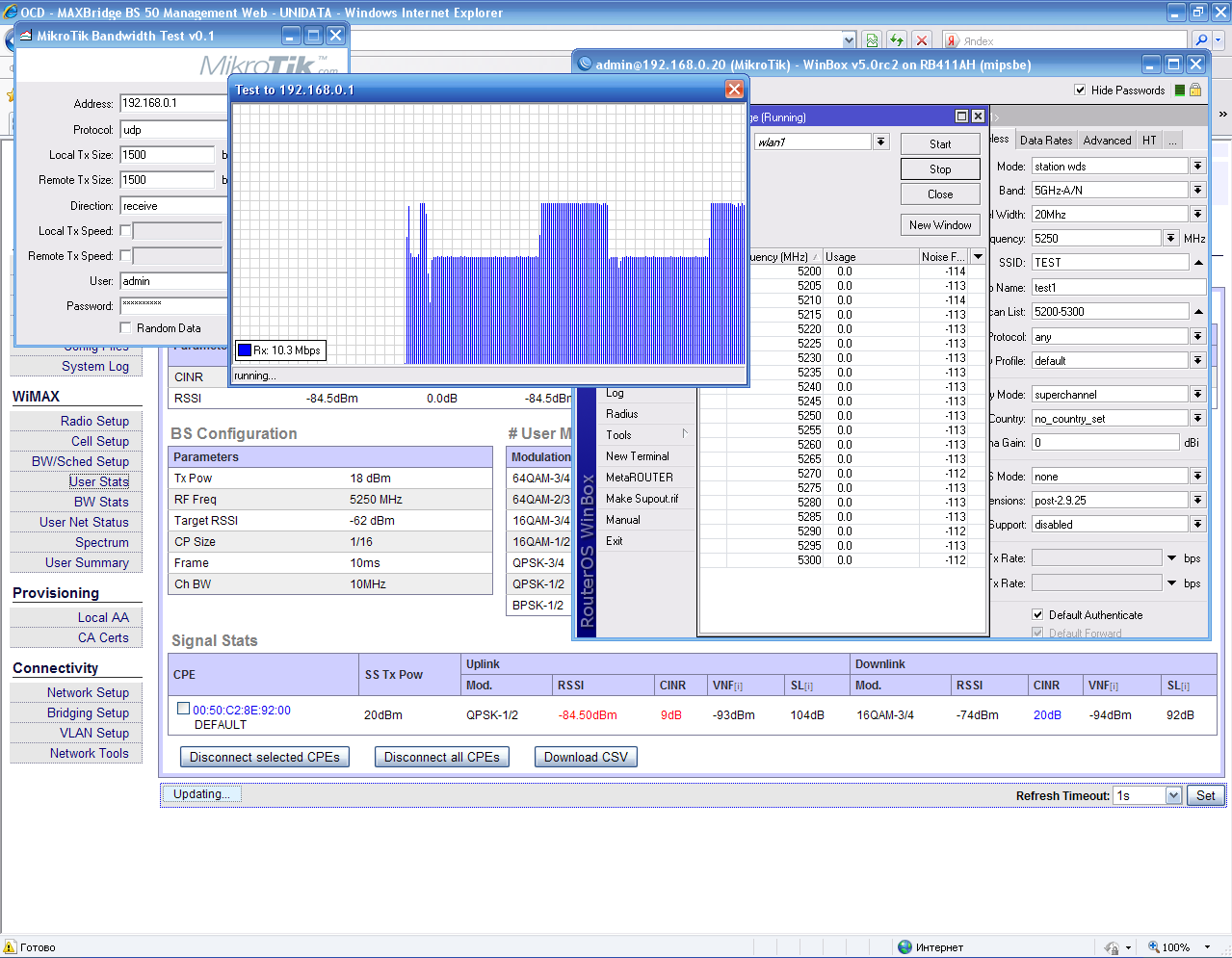Click the magnifier search icon beside the Yandex box
The height and width of the screenshot is (958, 1232).
(1200, 40)
